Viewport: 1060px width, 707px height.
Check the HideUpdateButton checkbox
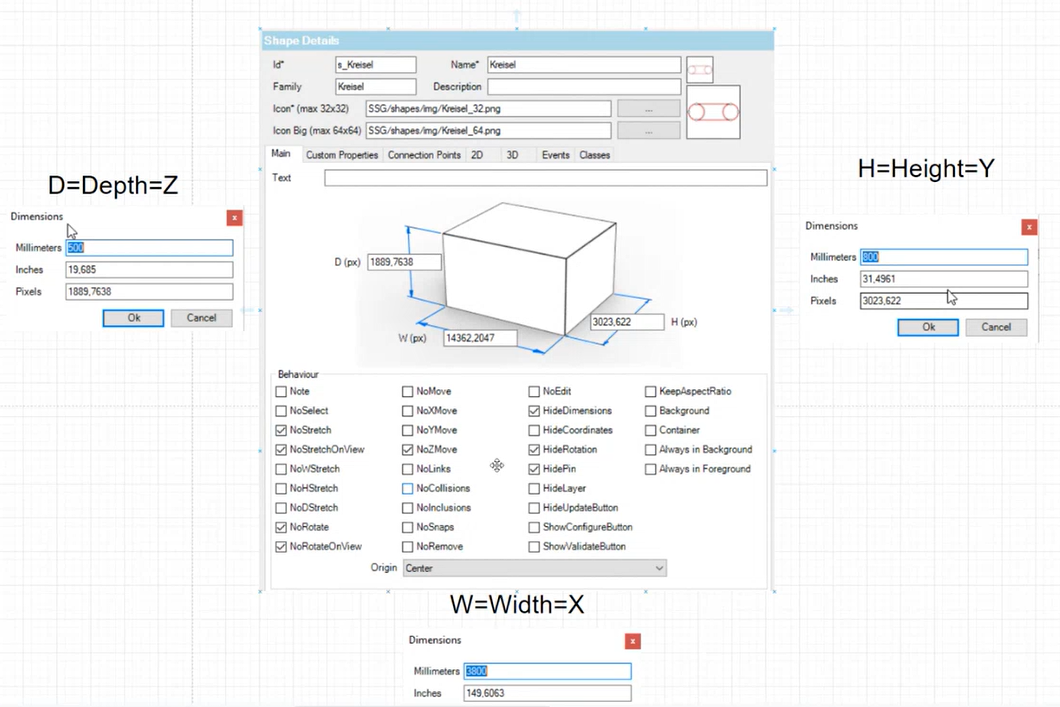coord(534,508)
